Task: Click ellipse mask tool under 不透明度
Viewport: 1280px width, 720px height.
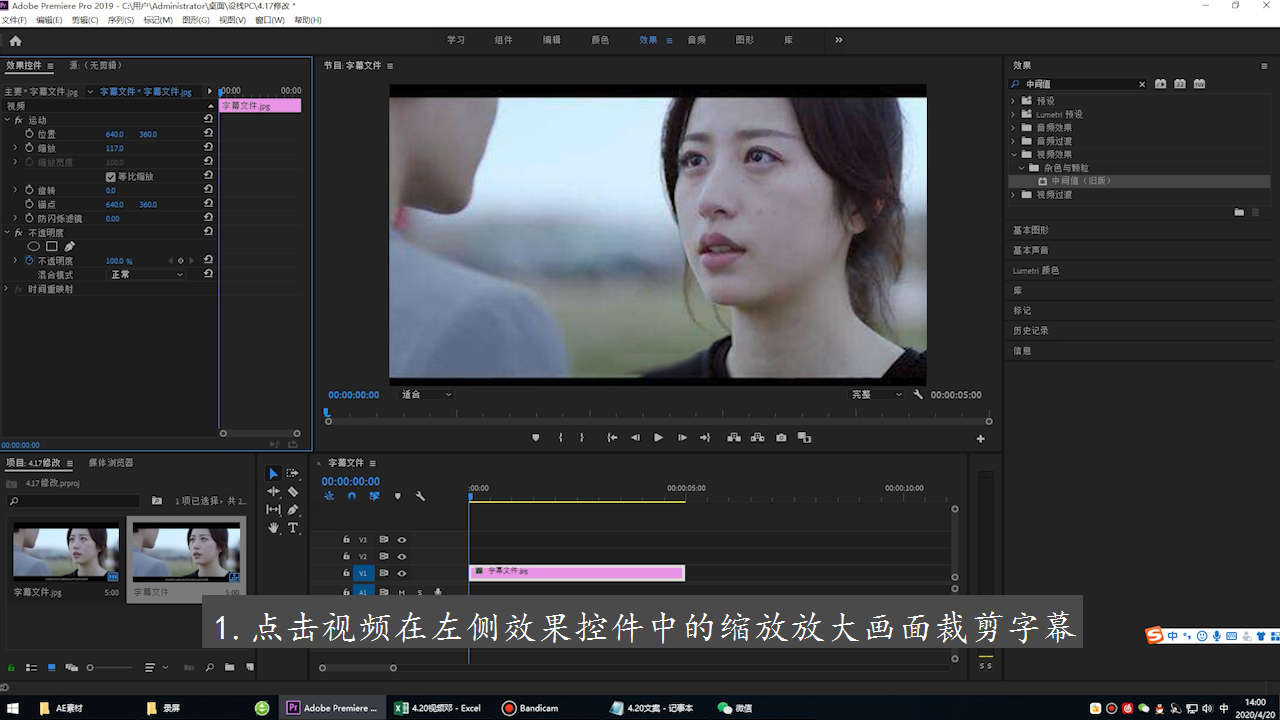Action: [34, 246]
